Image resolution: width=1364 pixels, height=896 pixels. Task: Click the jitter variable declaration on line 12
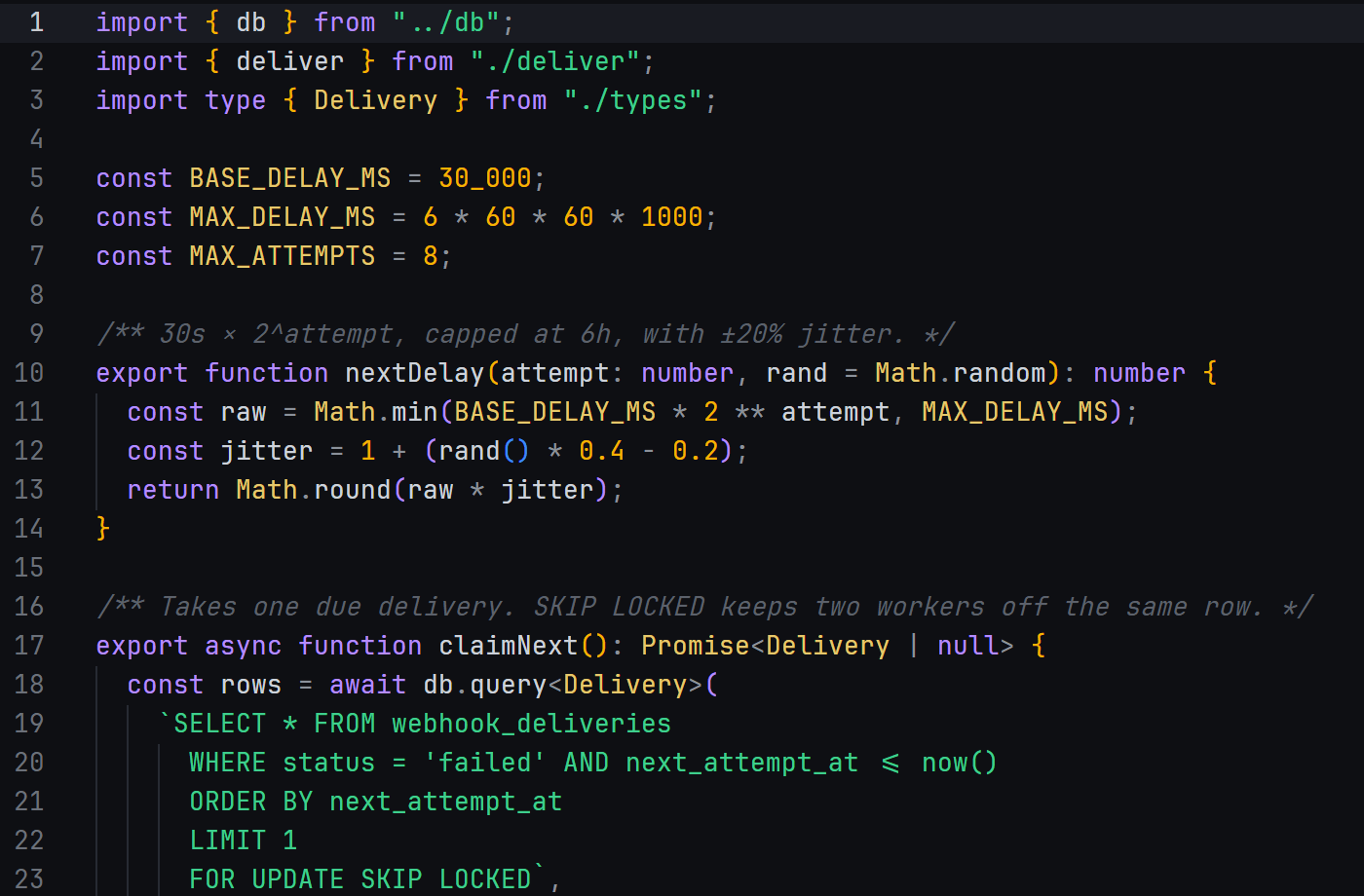pos(267,450)
